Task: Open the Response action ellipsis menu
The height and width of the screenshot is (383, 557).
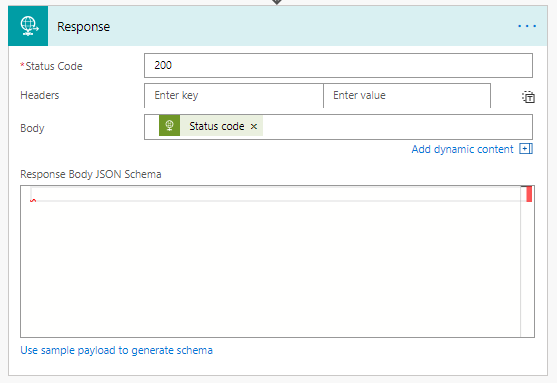Action: [527, 26]
